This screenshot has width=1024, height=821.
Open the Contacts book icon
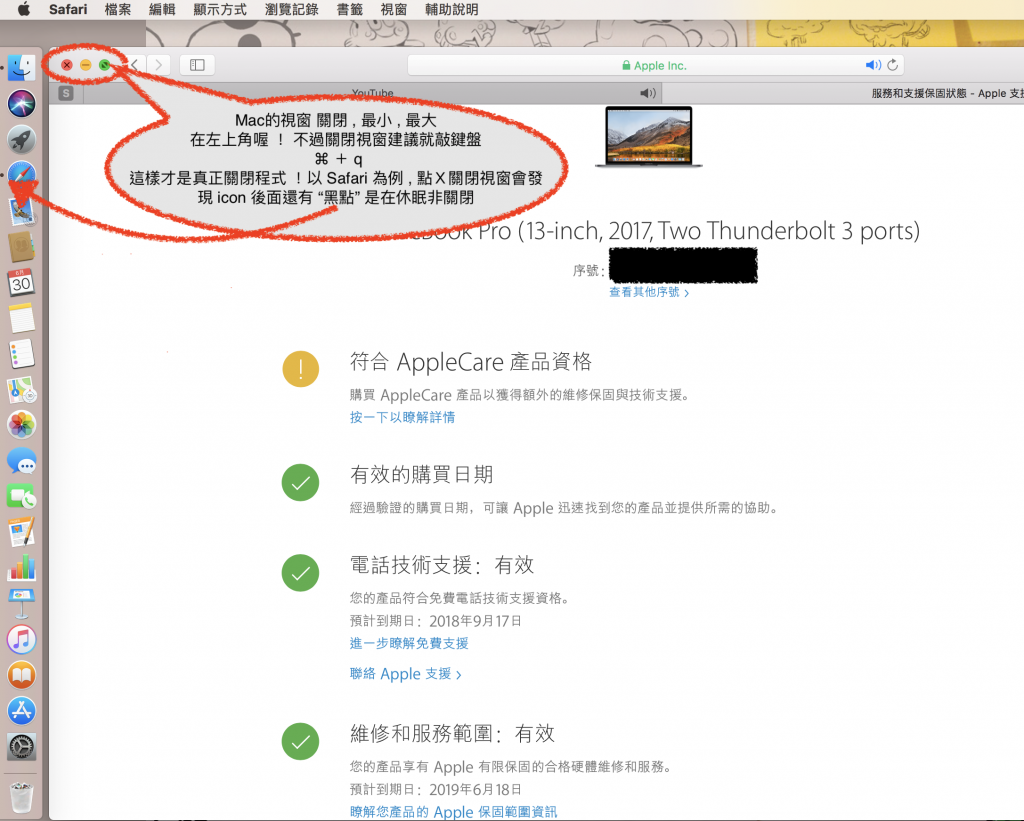click(22, 247)
